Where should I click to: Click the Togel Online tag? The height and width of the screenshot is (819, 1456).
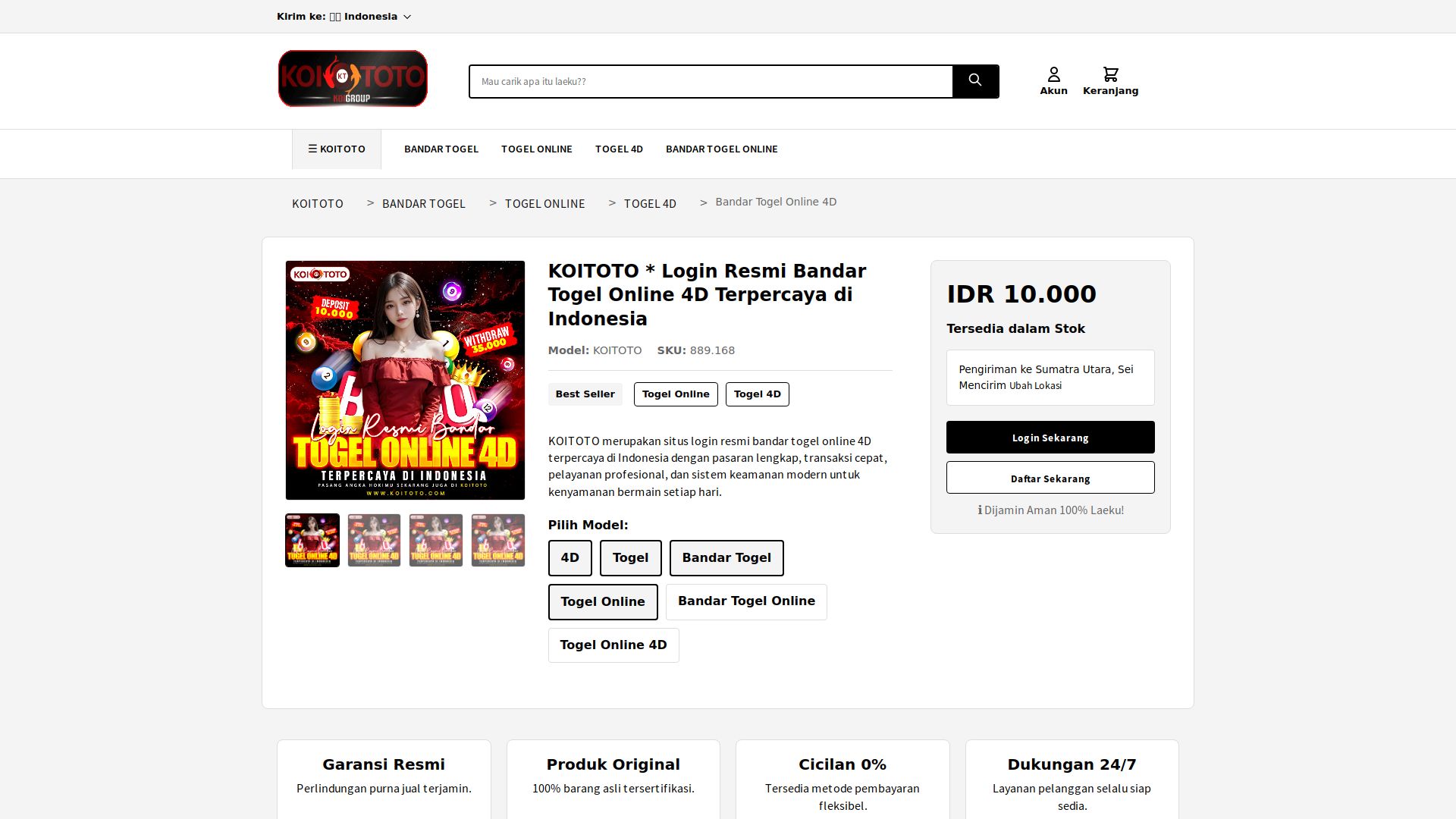[676, 394]
